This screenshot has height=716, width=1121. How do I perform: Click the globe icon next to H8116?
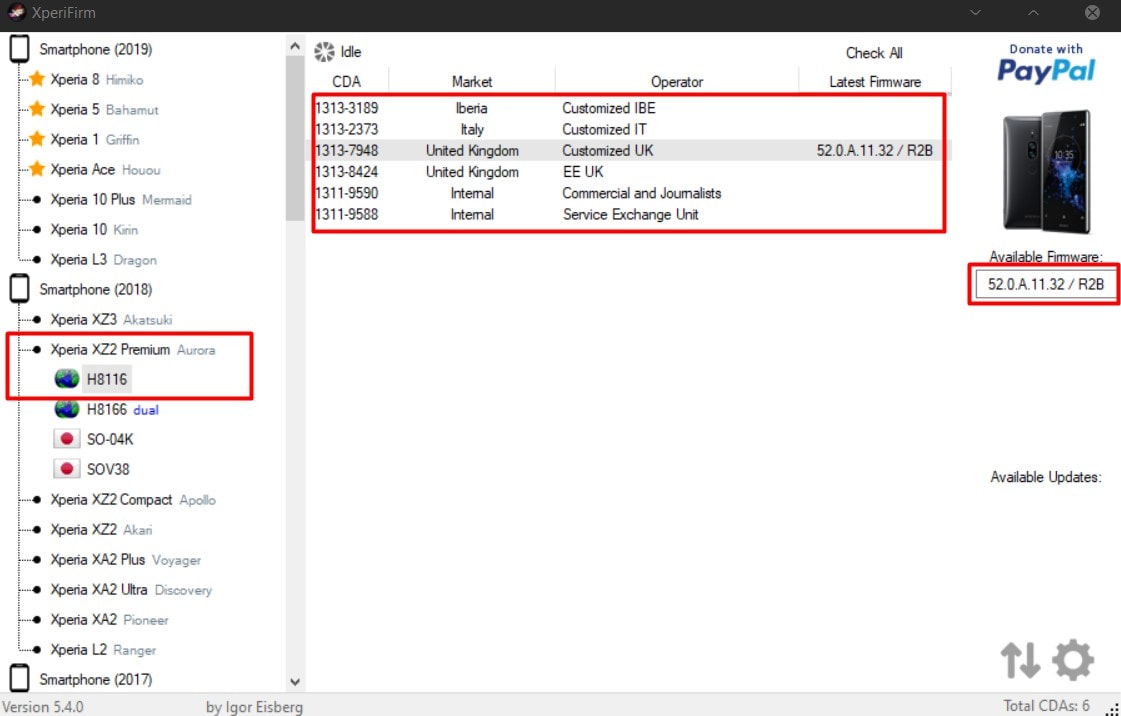click(66, 379)
